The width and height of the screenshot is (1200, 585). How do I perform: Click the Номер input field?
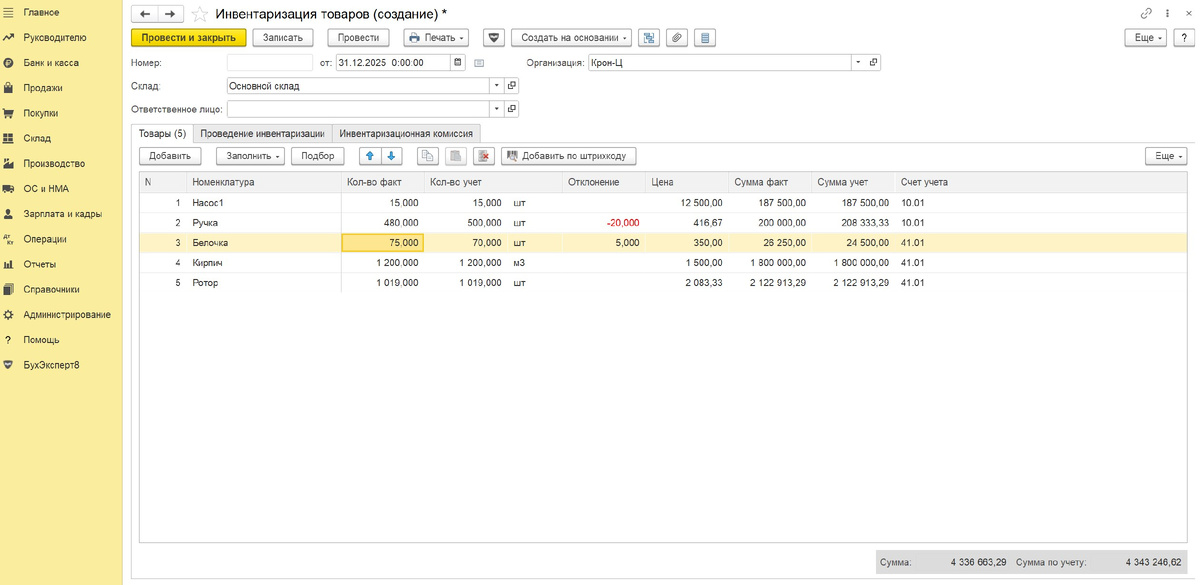click(x=270, y=62)
